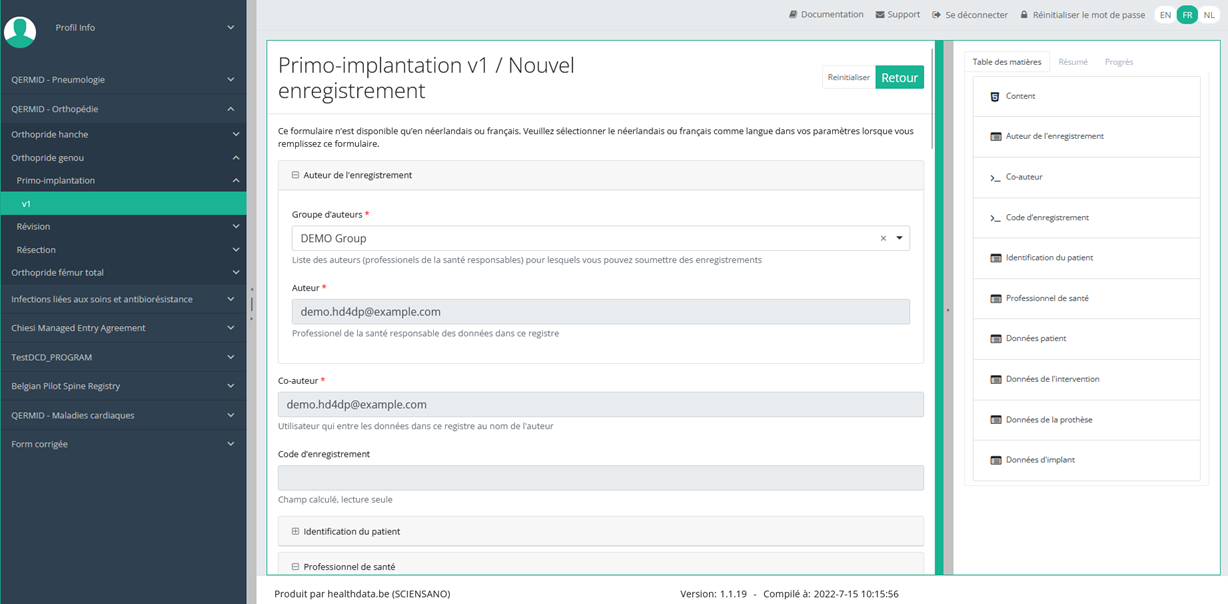Screen dimensions: 1228x604
Task: Click the HTML5 icon beside Content
Action: click(995, 97)
